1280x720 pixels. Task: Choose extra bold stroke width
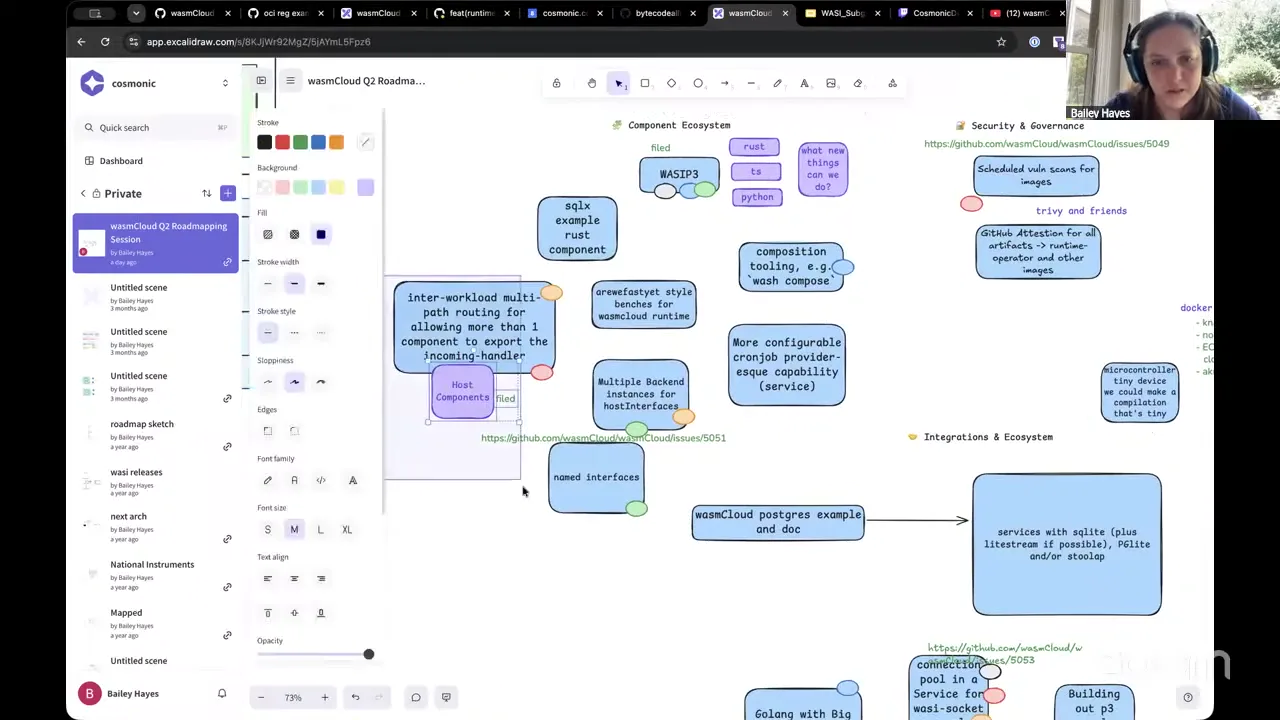click(x=321, y=284)
